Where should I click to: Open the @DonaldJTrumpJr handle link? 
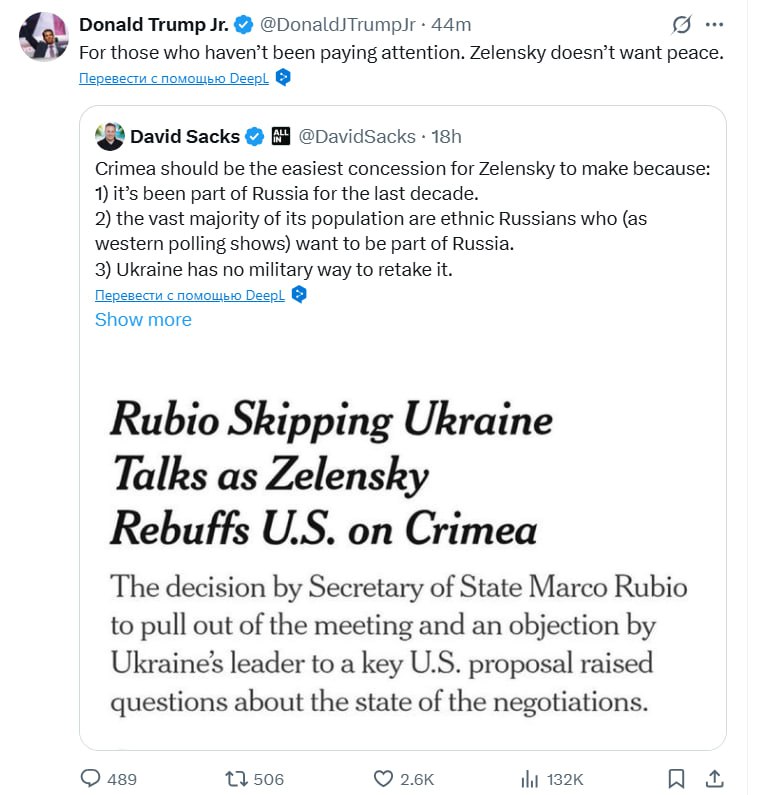pos(337,25)
